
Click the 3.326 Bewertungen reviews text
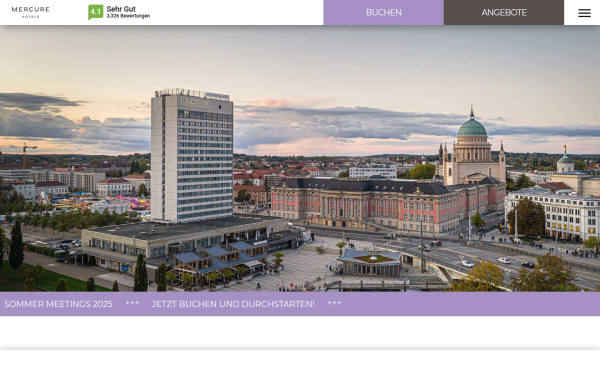pyautogui.click(x=128, y=16)
